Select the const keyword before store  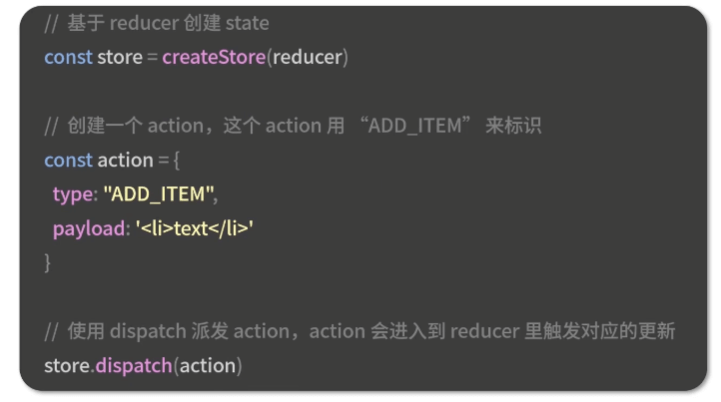(x=69, y=57)
